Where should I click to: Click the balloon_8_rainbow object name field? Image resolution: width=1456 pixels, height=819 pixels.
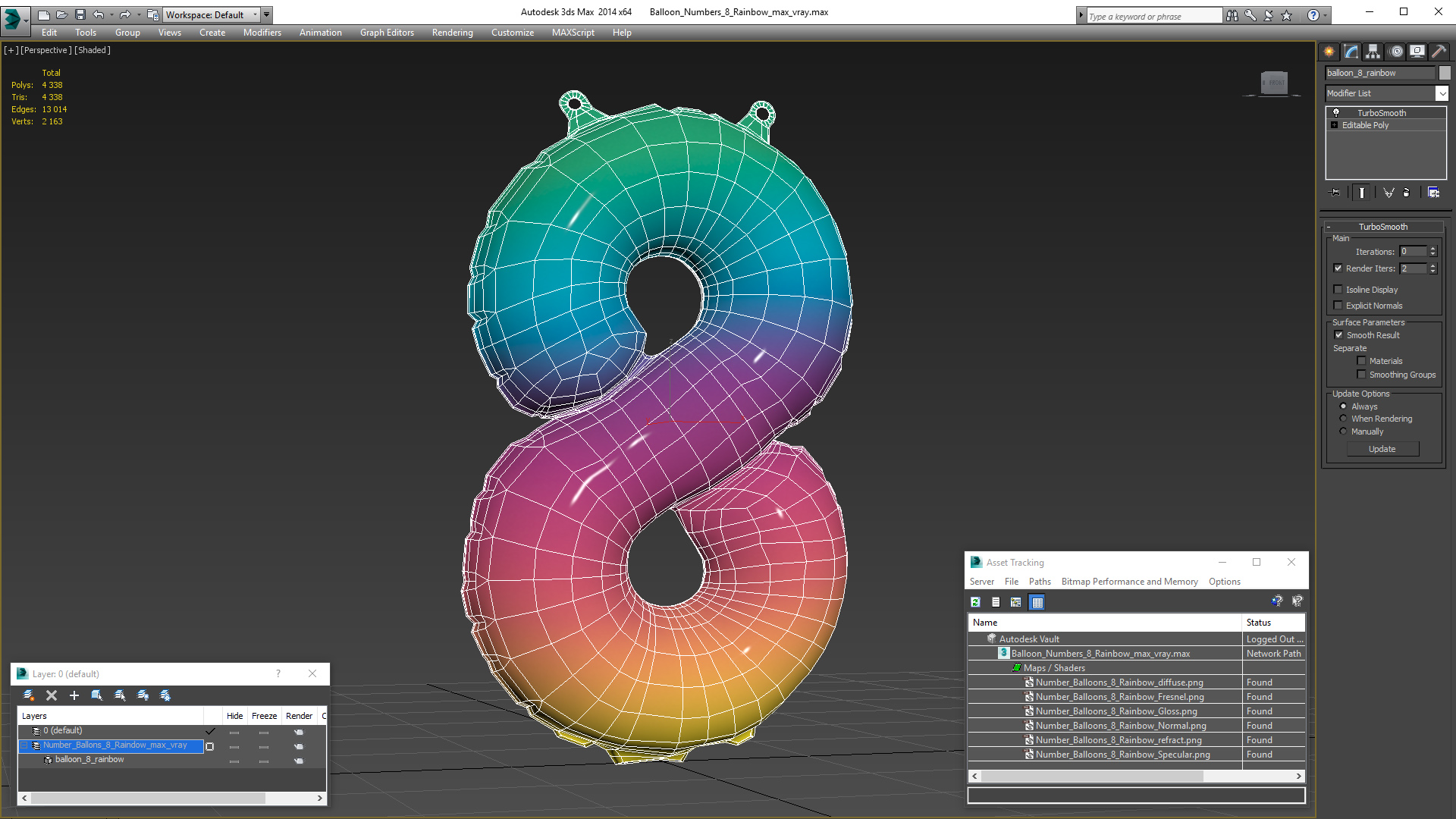[1380, 73]
